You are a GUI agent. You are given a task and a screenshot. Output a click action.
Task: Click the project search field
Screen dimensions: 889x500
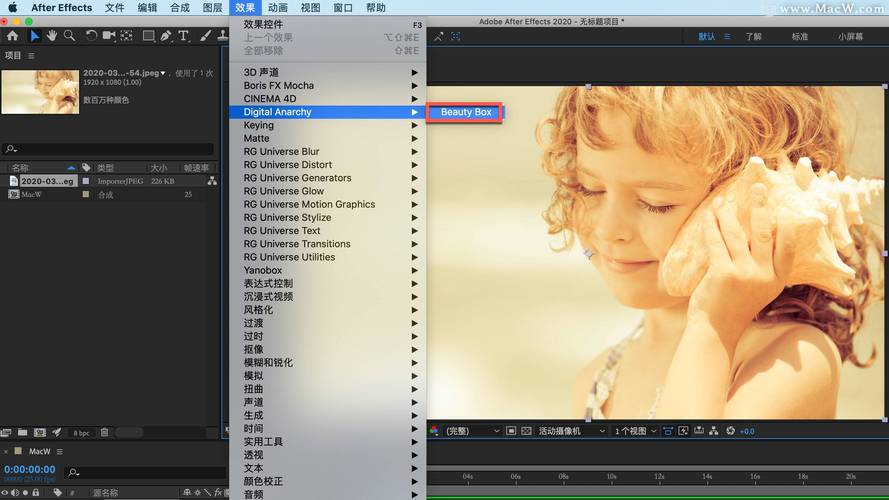(110, 149)
